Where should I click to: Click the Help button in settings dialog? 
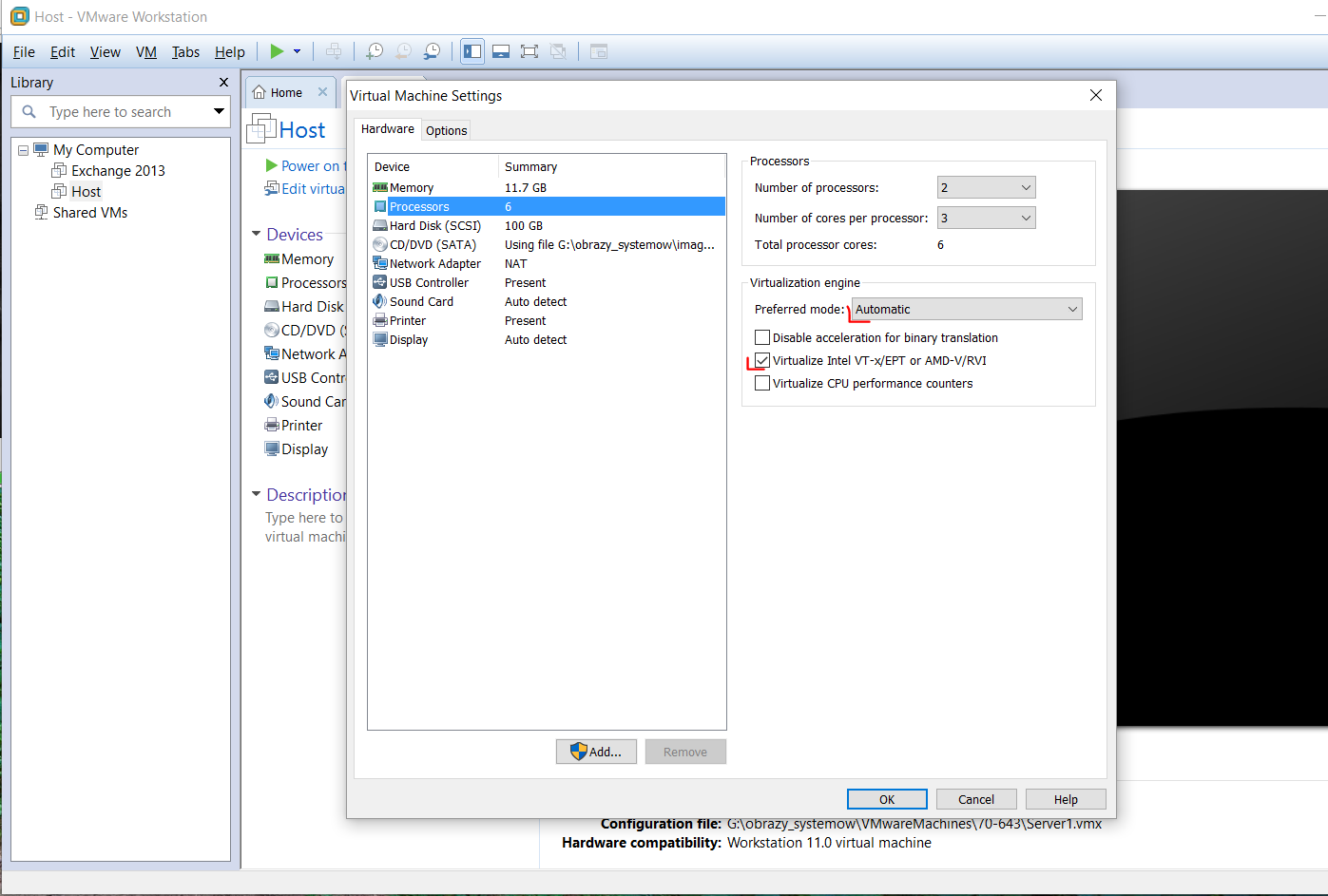[1066, 799]
